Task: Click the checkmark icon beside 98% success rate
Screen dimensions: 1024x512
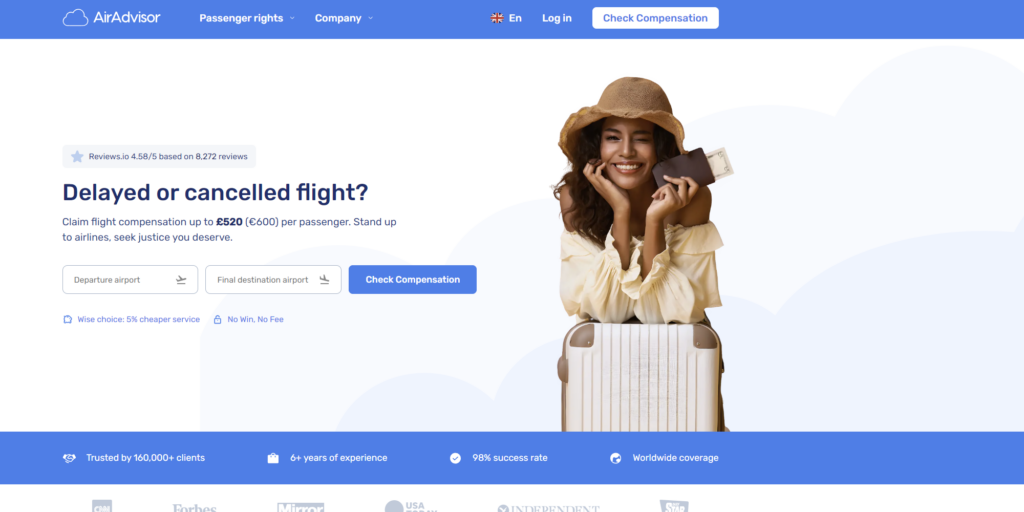Action: pos(455,458)
